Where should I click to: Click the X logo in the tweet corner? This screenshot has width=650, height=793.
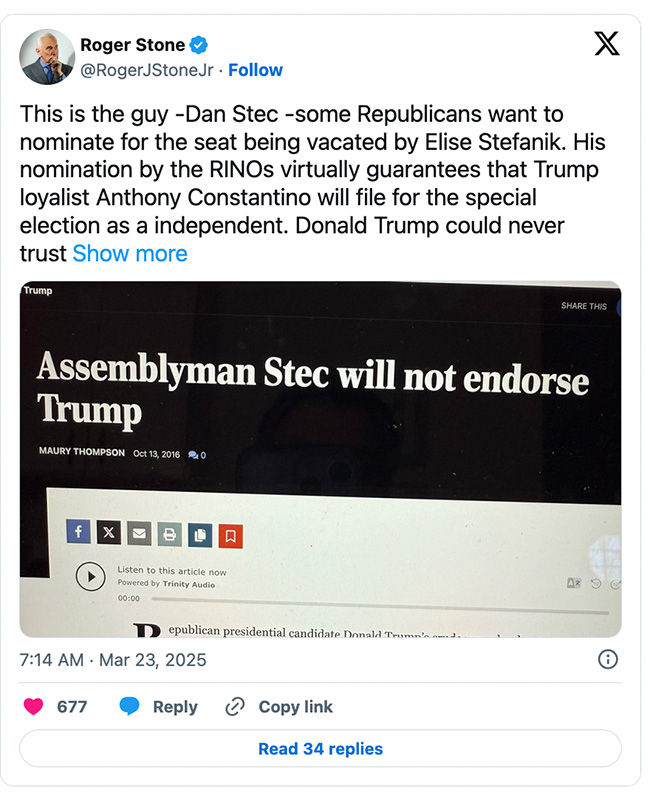[x=606, y=44]
